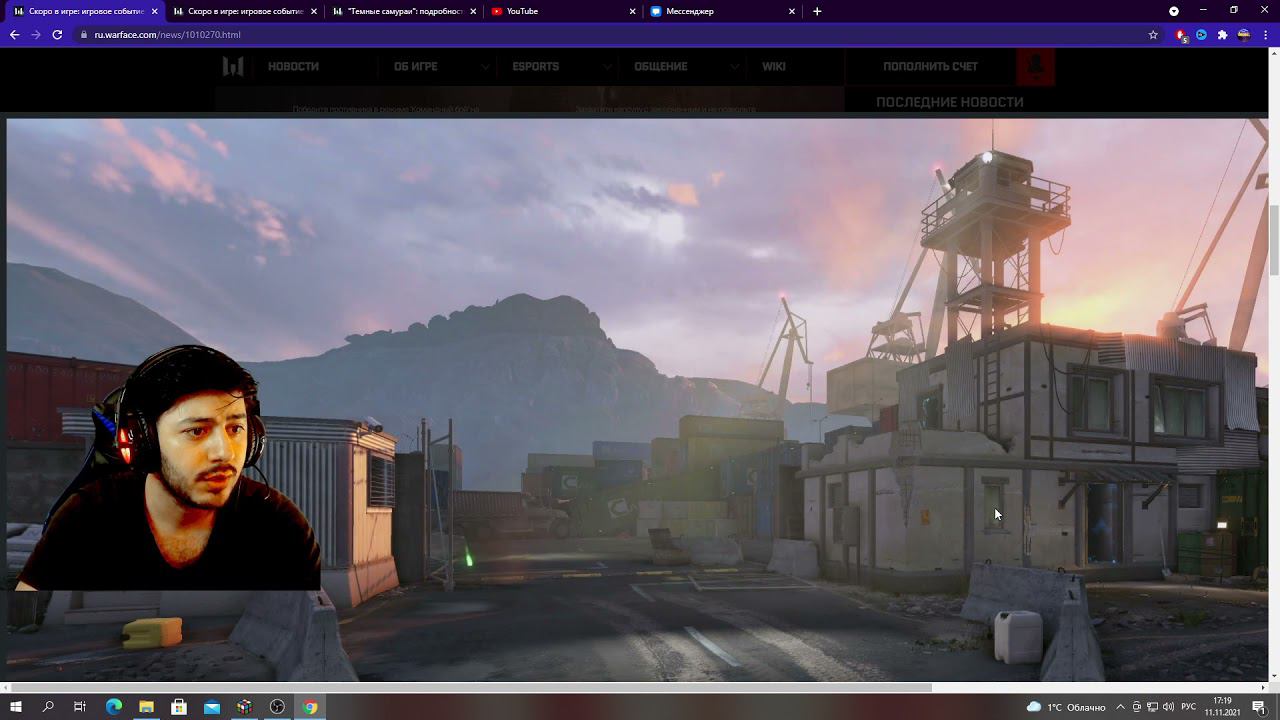Image resolution: width=1280 pixels, height=720 pixels.
Task: Click the Chrome icon on the taskbar
Action: pyautogui.click(x=310, y=707)
